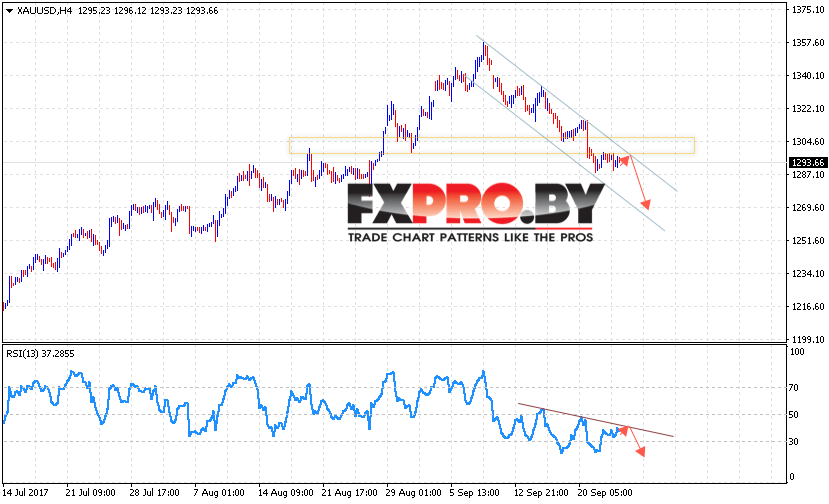
Task: Click the 14 Aug 09:00 time label
Action: click(285, 492)
